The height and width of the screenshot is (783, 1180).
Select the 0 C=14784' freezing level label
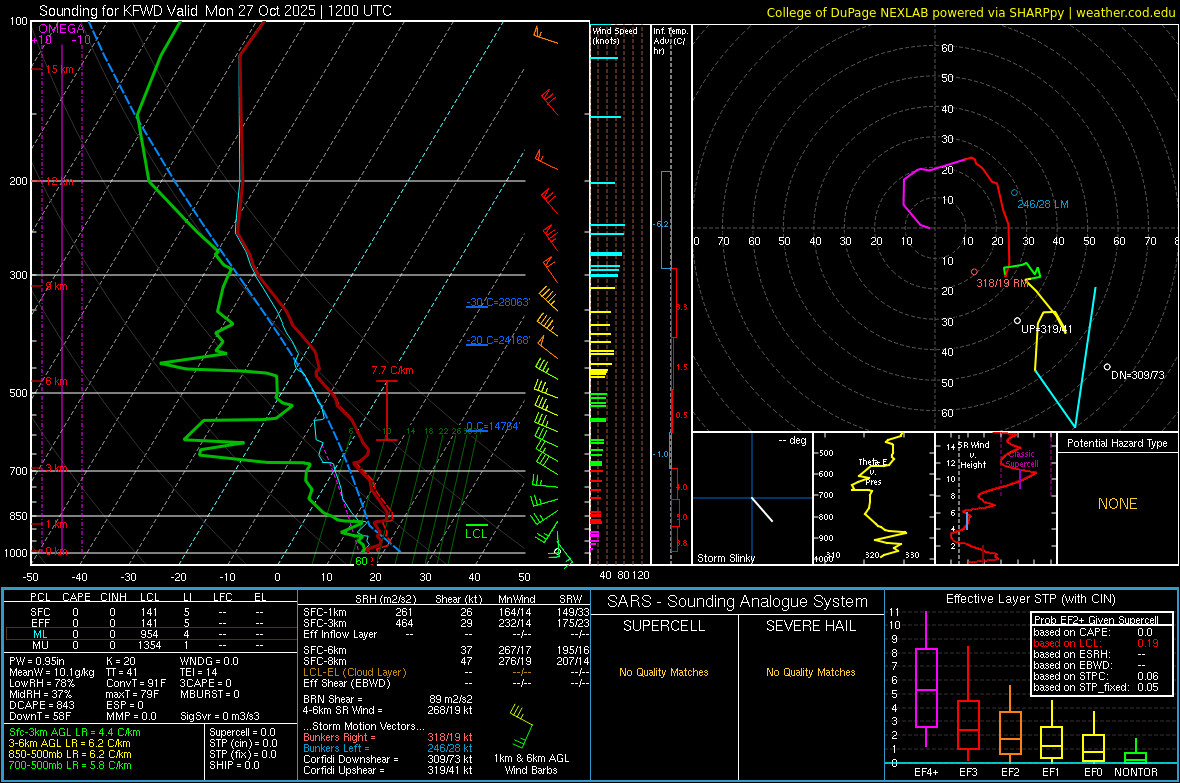(x=493, y=426)
